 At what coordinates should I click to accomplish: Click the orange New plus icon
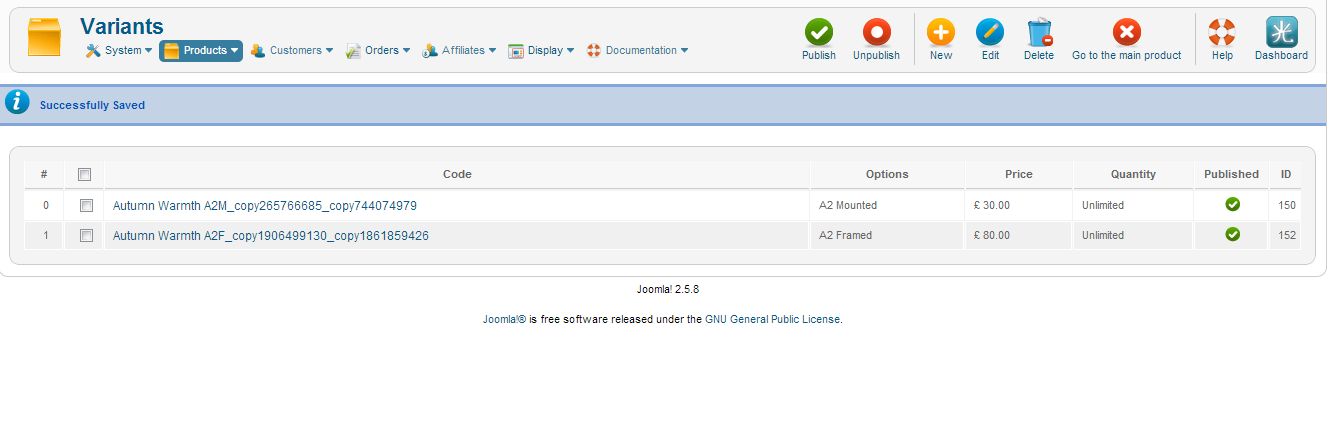click(x=941, y=32)
